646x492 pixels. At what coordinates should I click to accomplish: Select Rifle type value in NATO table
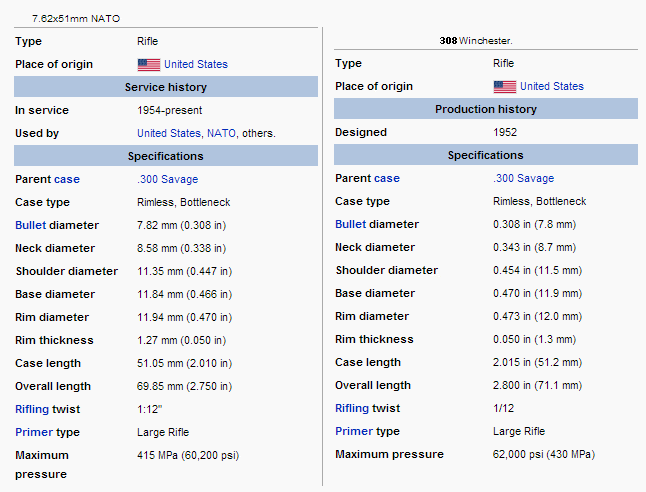(x=147, y=41)
